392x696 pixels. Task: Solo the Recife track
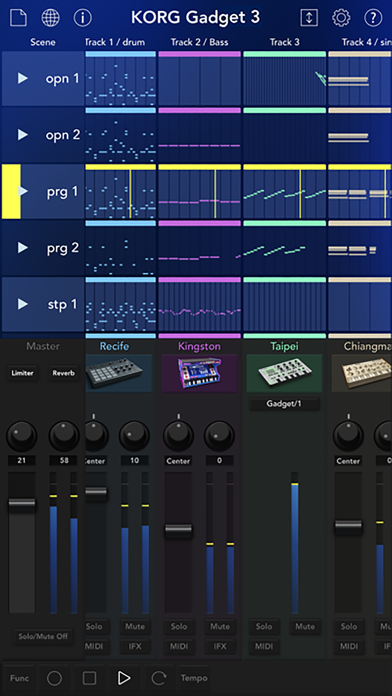(95, 626)
